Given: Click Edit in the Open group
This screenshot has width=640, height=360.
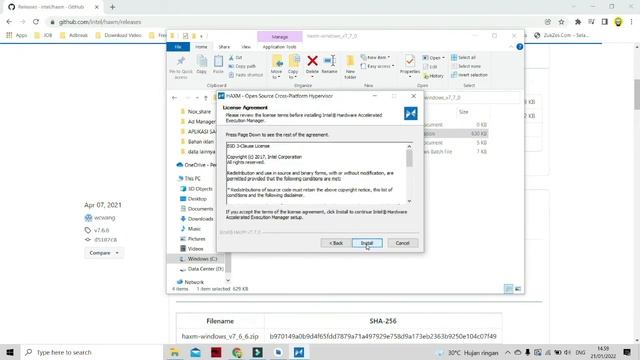Looking at the screenshot, I should (x=430, y=67).
